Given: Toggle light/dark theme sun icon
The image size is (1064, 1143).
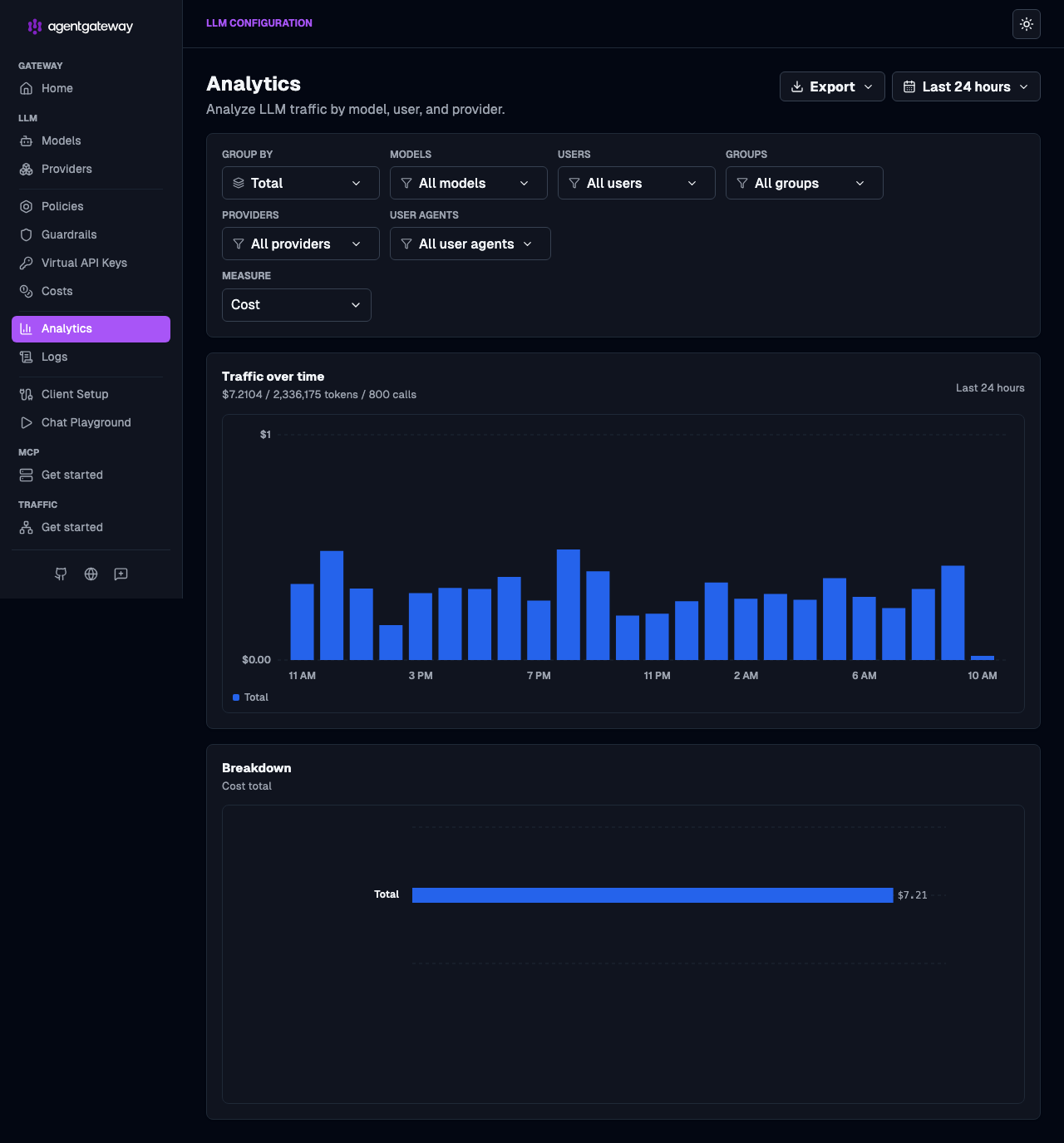Looking at the screenshot, I should click(1027, 24).
